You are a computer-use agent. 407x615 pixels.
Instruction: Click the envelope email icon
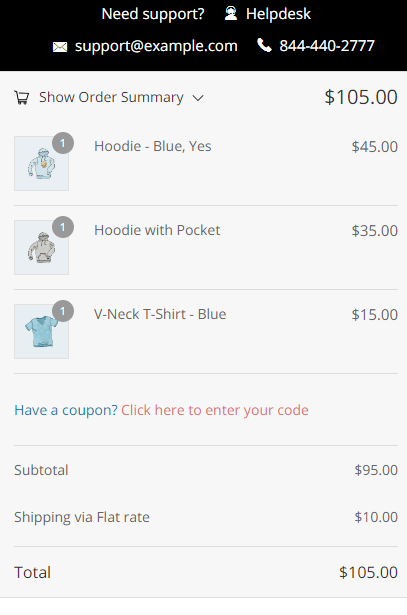60,47
